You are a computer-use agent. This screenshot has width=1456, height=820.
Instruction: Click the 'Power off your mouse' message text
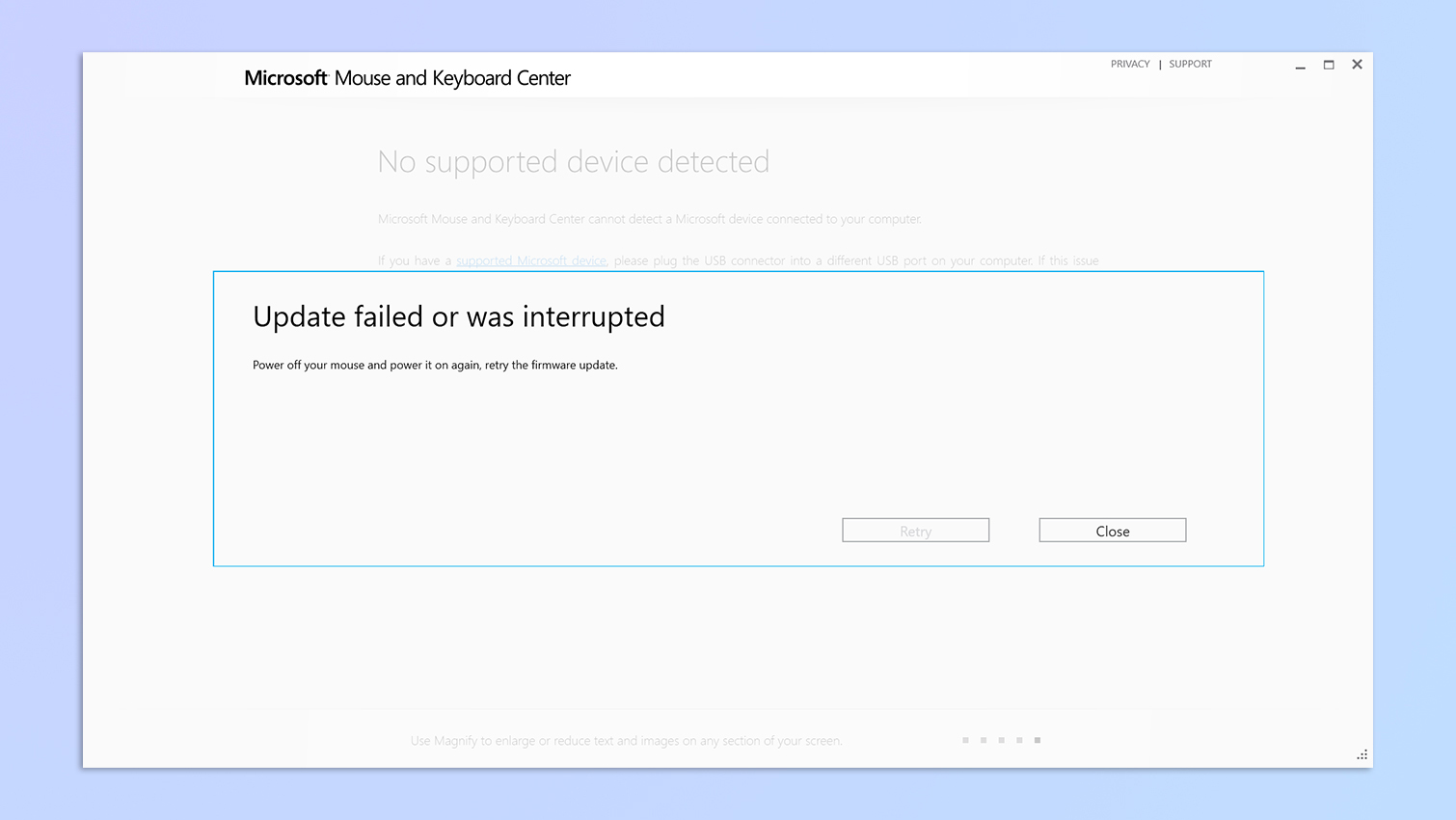click(435, 366)
